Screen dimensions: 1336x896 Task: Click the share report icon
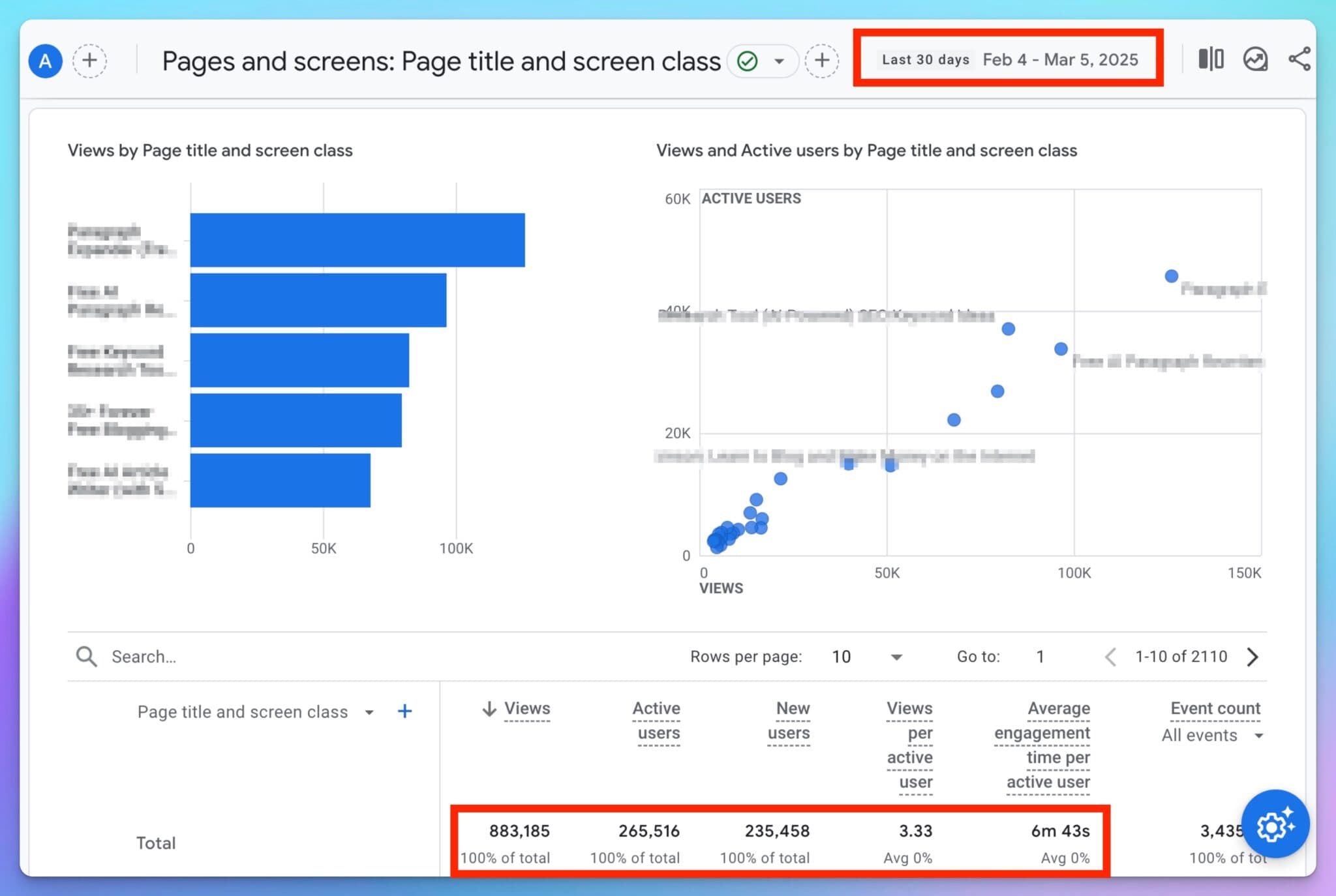pos(1299,59)
